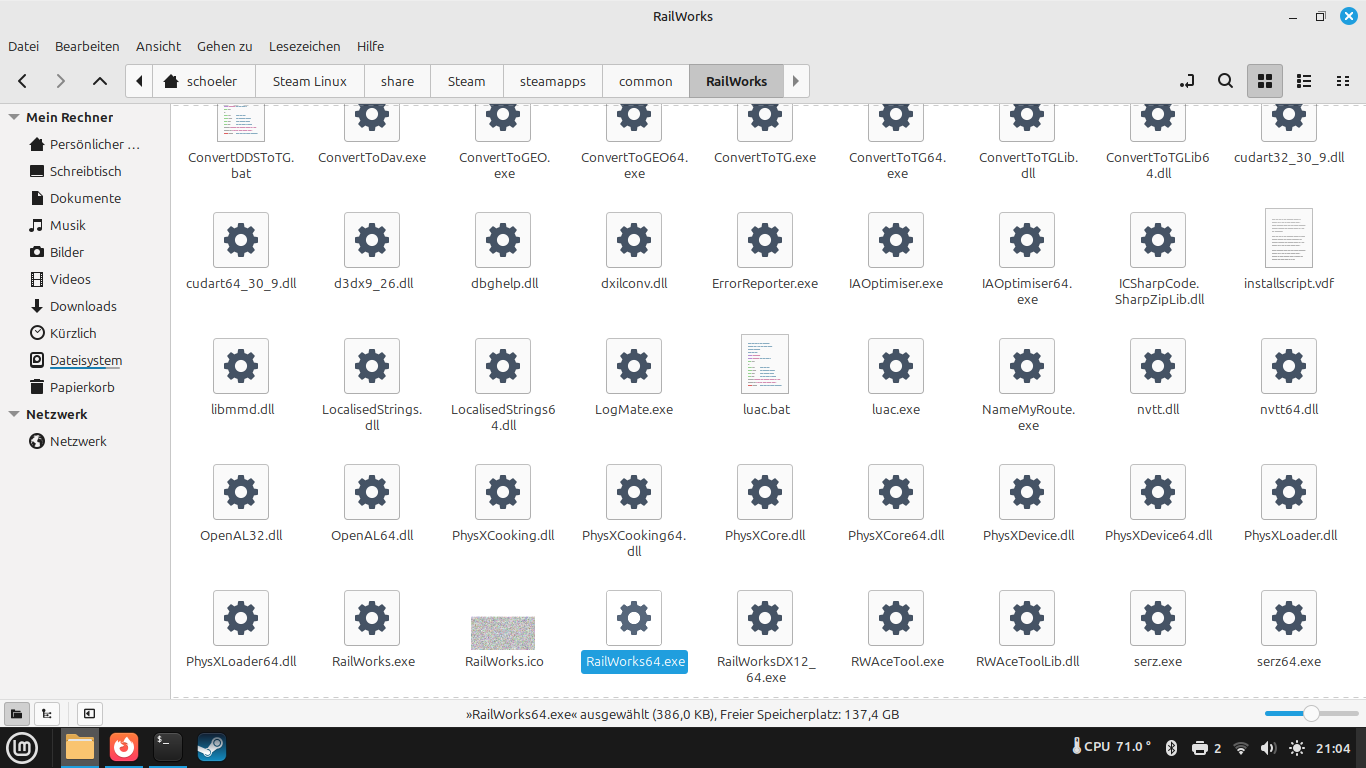Open Videos in the sidebar
1366x768 pixels.
pos(85,279)
